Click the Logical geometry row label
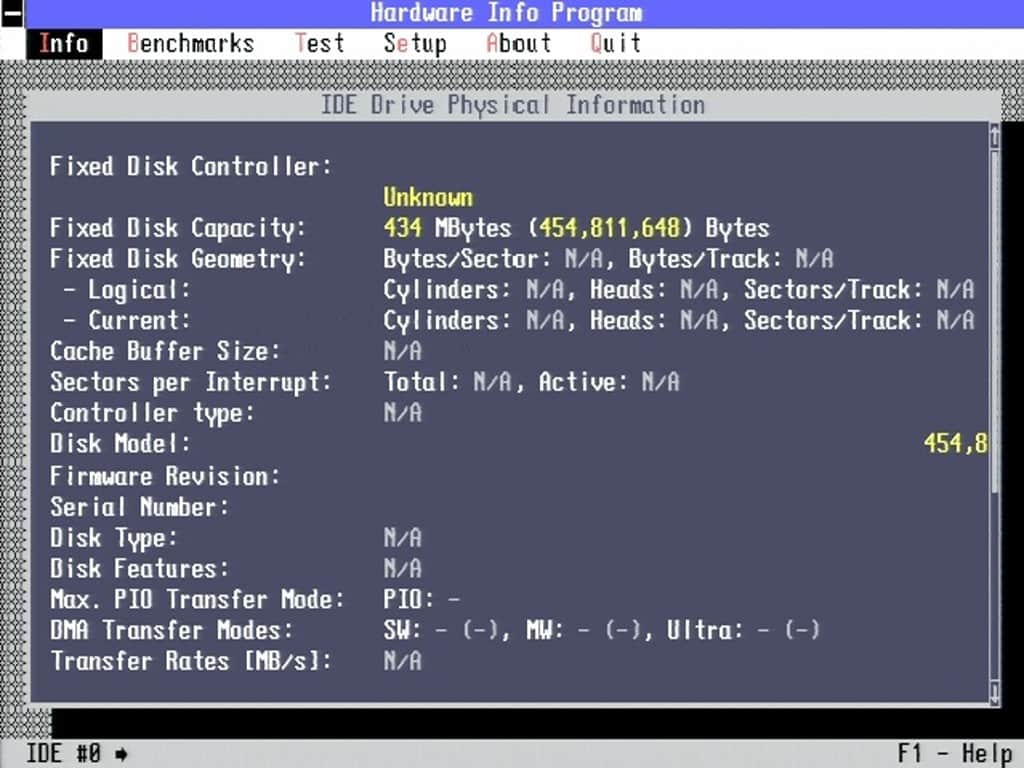This screenshot has width=1024, height=768. click(127, 290)
